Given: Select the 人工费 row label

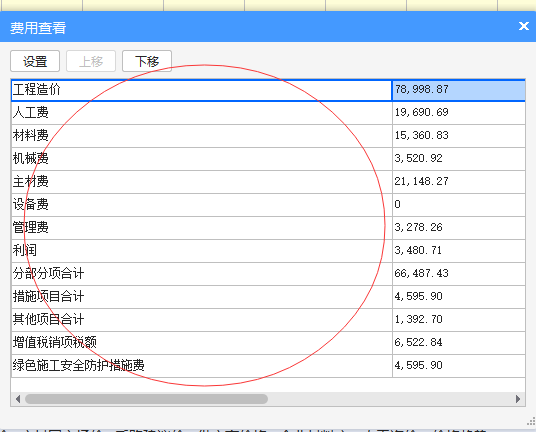Looking at the screenshot, I should 31,112.
